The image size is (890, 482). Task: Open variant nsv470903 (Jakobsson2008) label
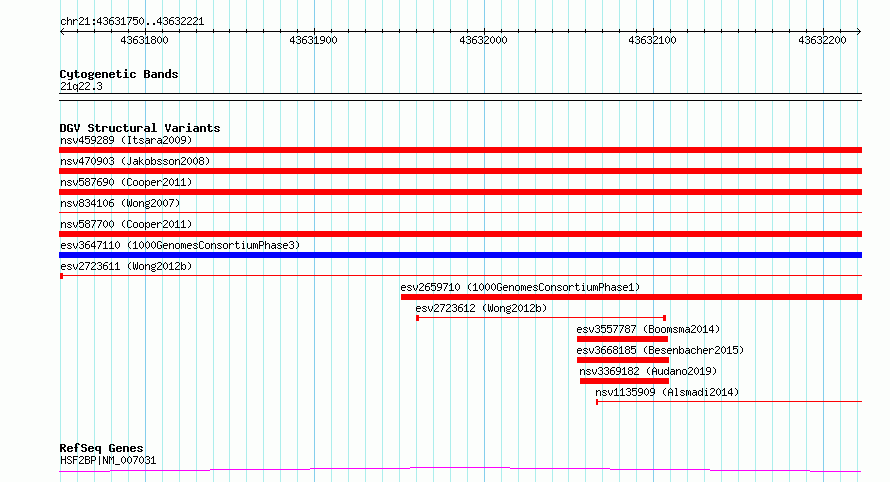click(135, 161)
